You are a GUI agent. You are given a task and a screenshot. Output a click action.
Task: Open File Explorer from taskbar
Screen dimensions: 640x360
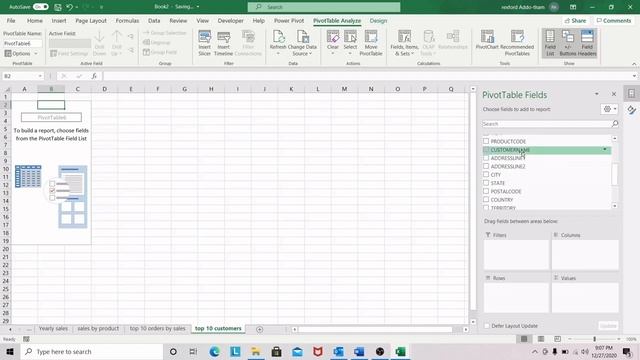tap(256, 351)
